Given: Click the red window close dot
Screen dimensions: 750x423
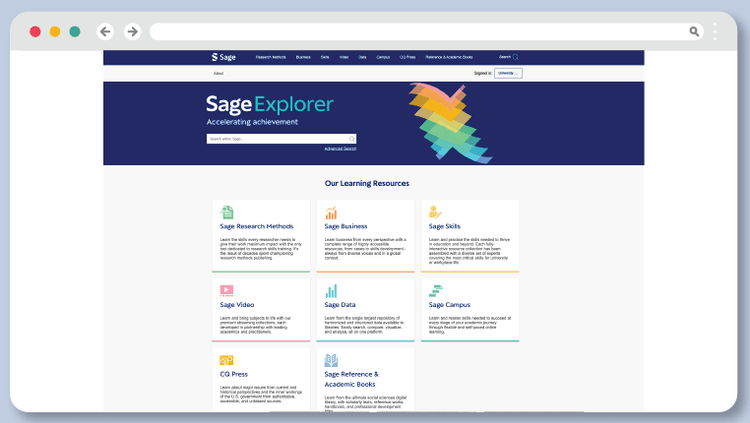Looking at the screenshot, I should [35, 32].
